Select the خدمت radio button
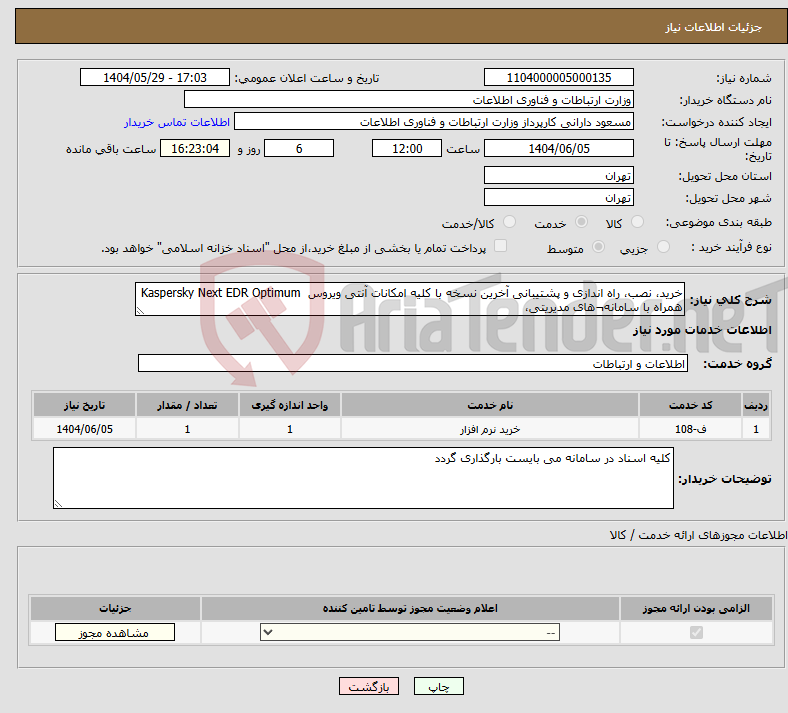The image size is (788, 713). click(581, 222)
